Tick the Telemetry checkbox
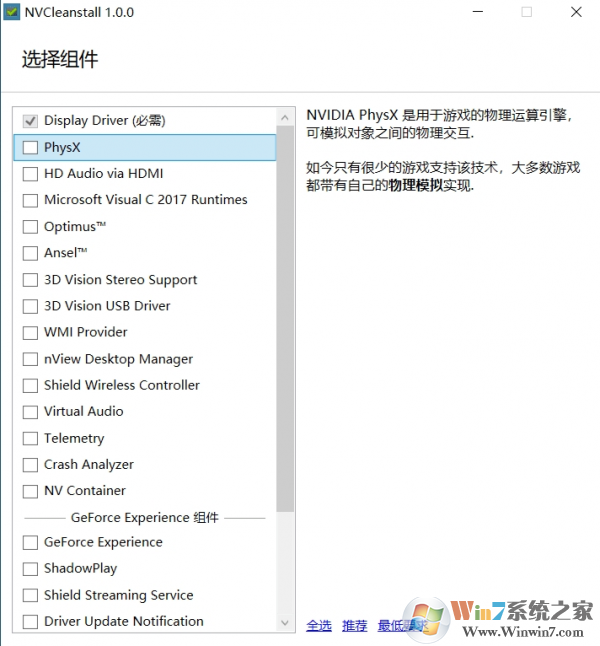Viewport: 600px width, 646px height. [x=30, y=438]
